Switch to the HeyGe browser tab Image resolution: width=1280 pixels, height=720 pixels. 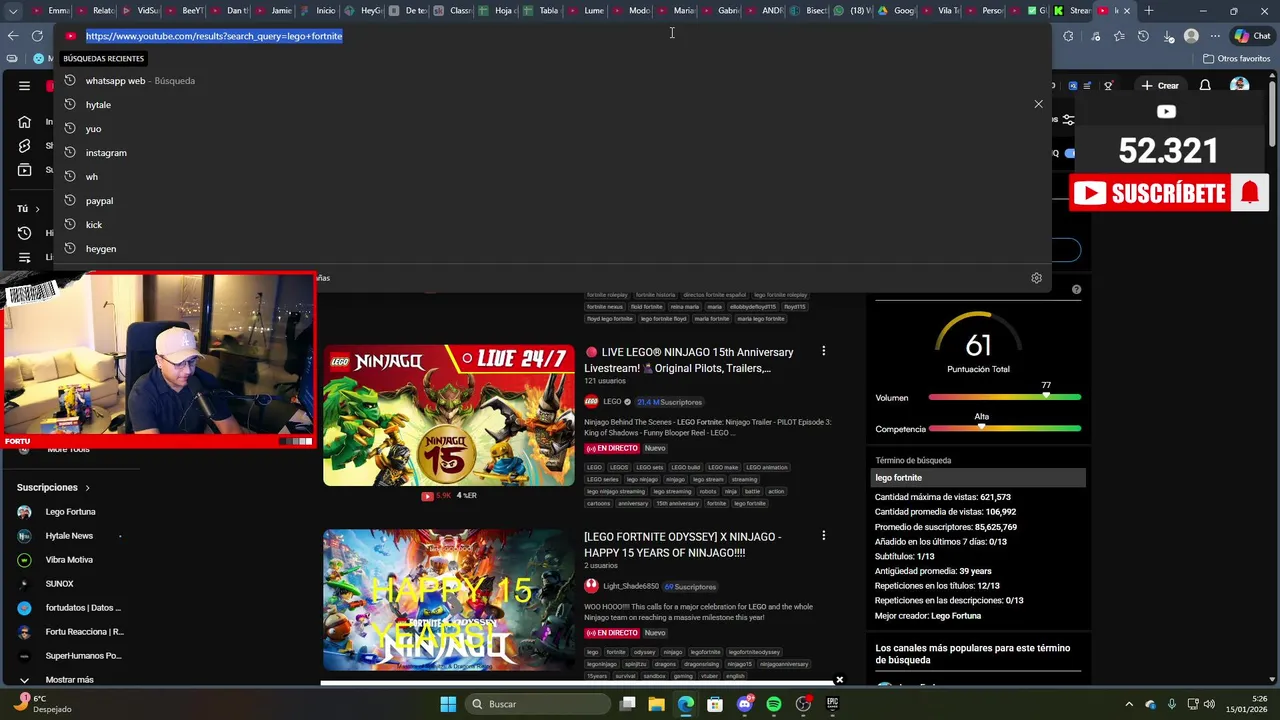[364, 11]
